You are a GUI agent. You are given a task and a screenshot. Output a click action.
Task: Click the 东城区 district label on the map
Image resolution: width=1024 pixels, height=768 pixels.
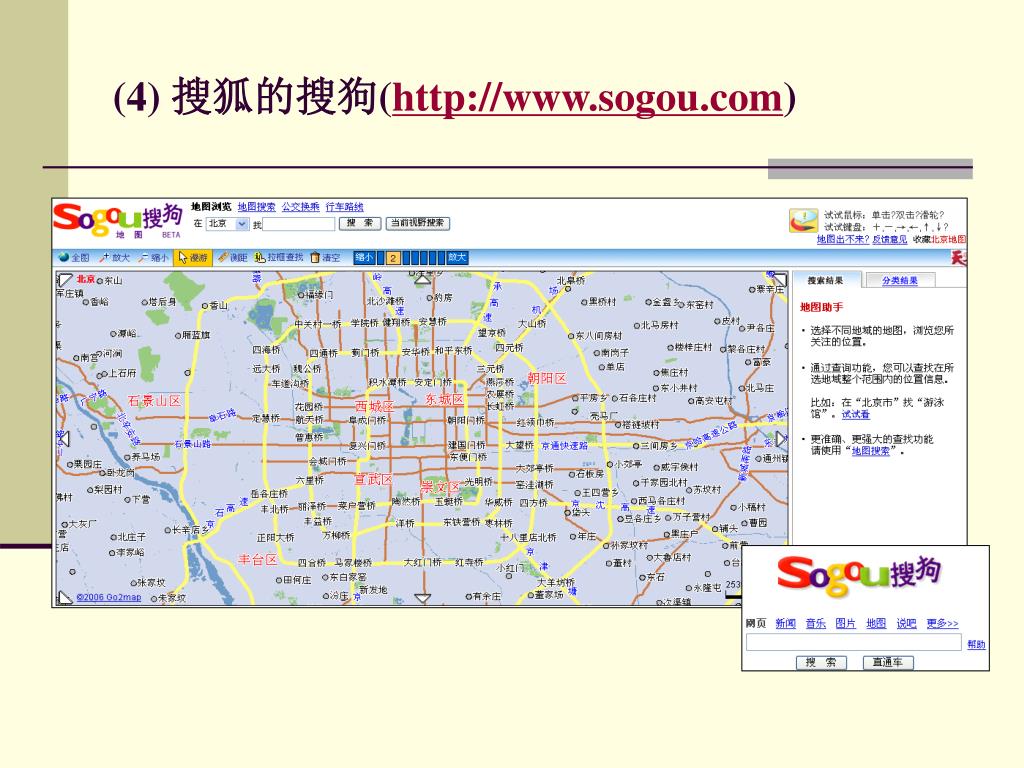tap(445, 399)
